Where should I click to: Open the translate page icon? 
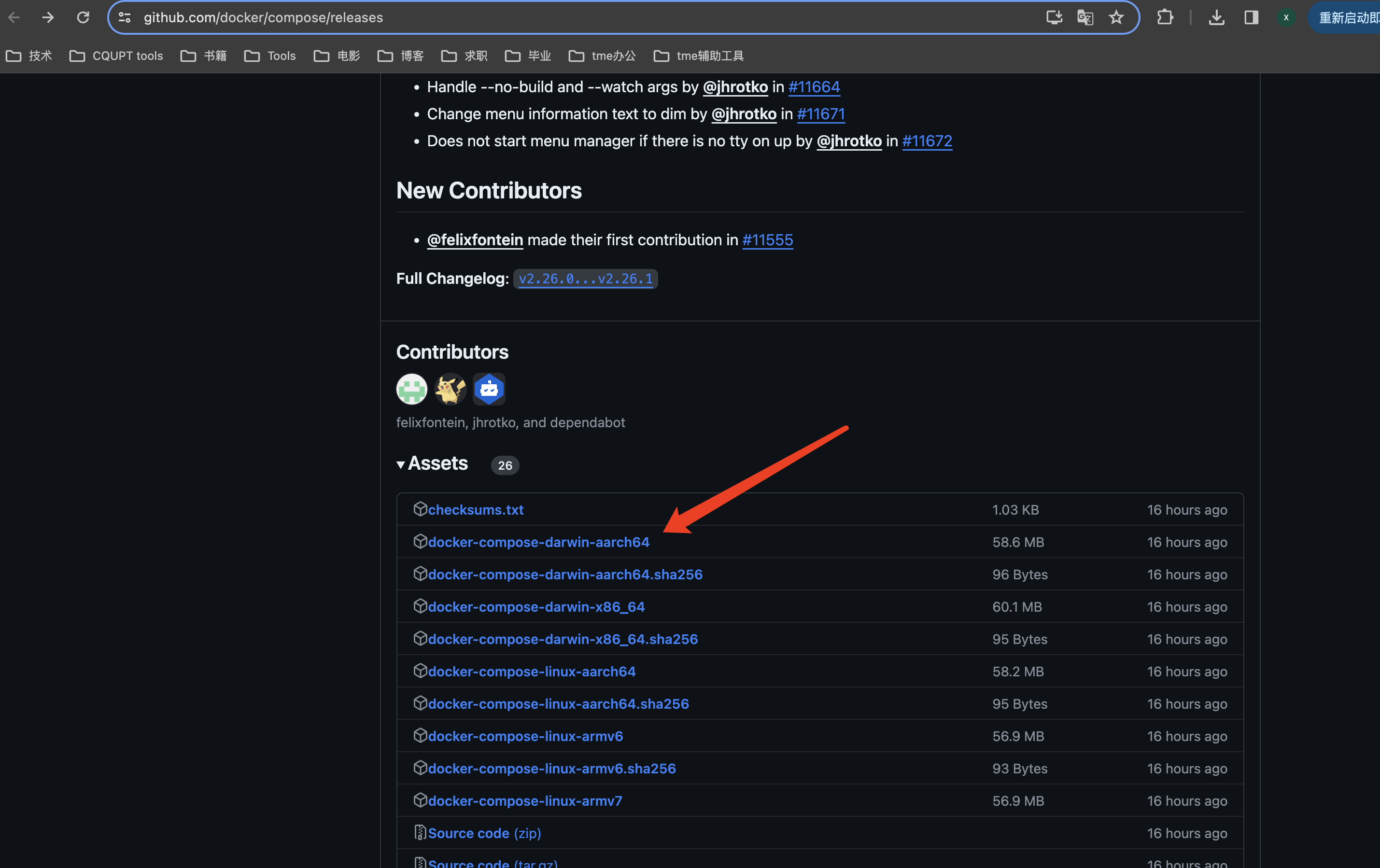[1085, 17]
